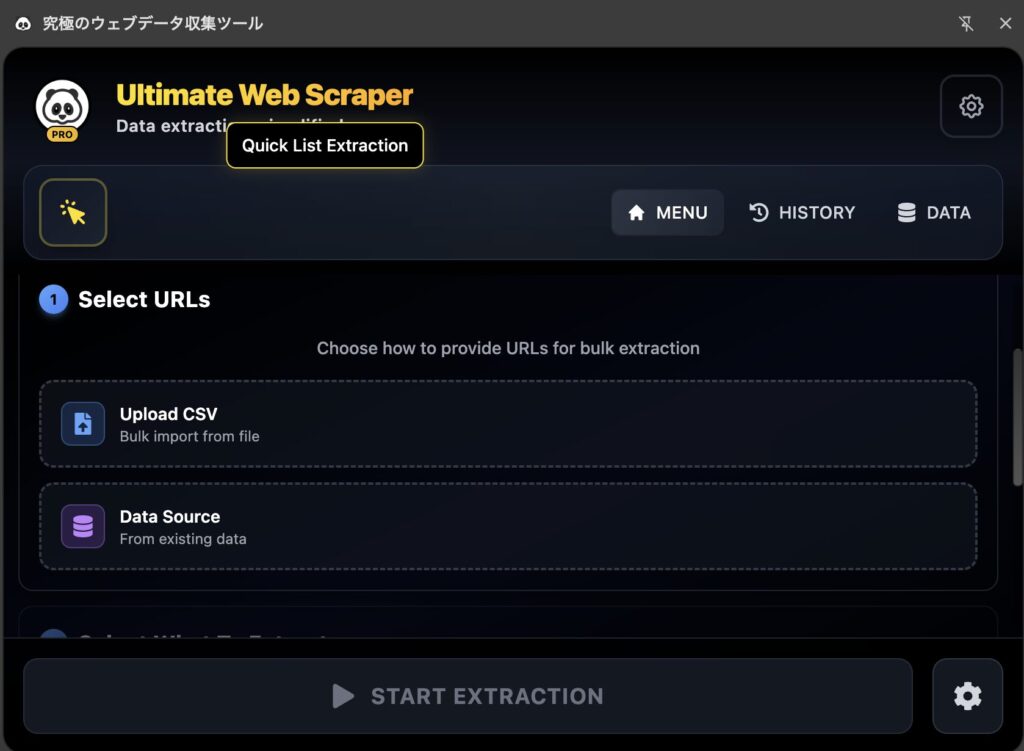Click the blue Upload CSV file icon
Image resolution: width=1024 pixels, height=751 pixels.
pyautogui.click(x=83, y=424)
